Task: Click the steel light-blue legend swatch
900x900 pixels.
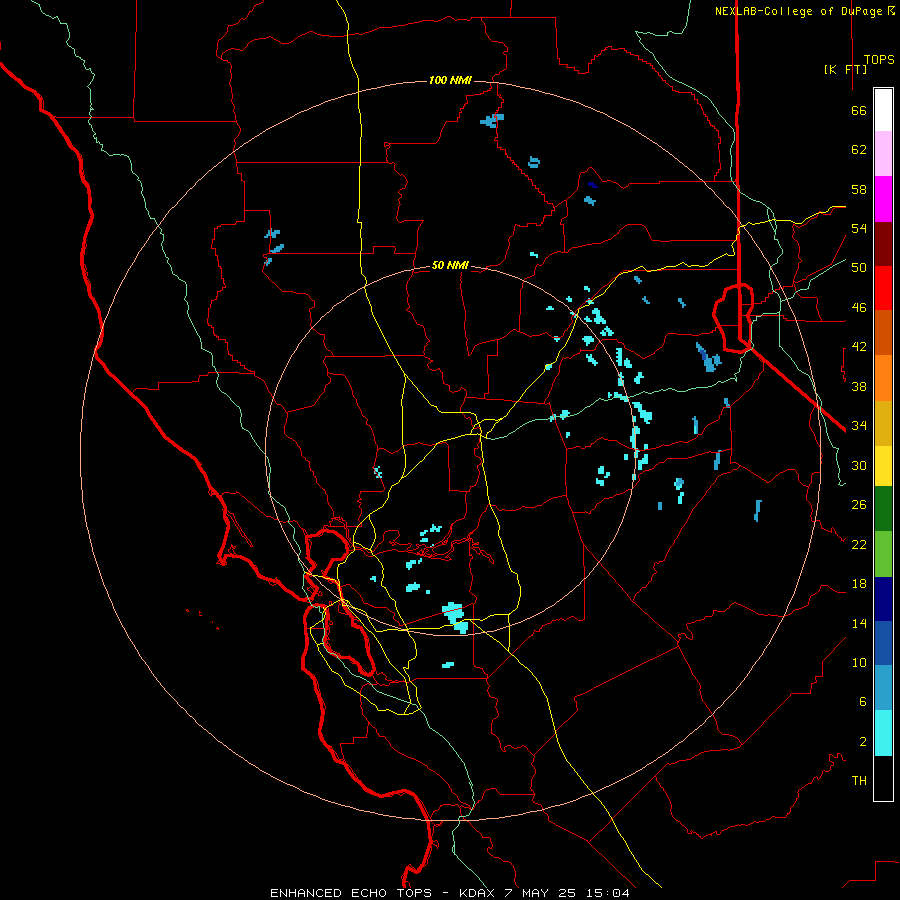Action: pyautogui.click(x=883, y=688)
